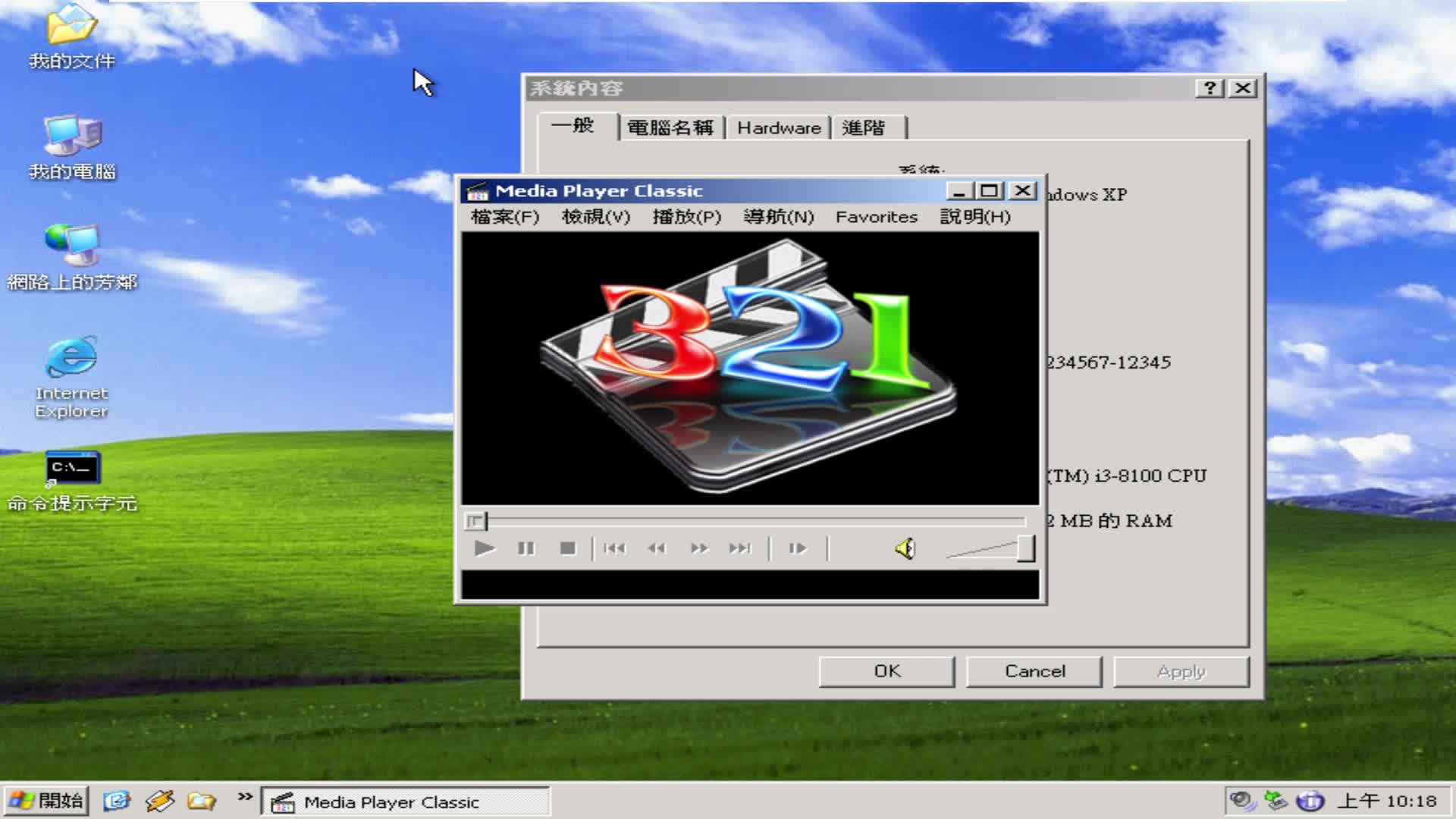Advance playback one frame with frame step
Viewport: 1456px width, 819px height.
point(796,548)
